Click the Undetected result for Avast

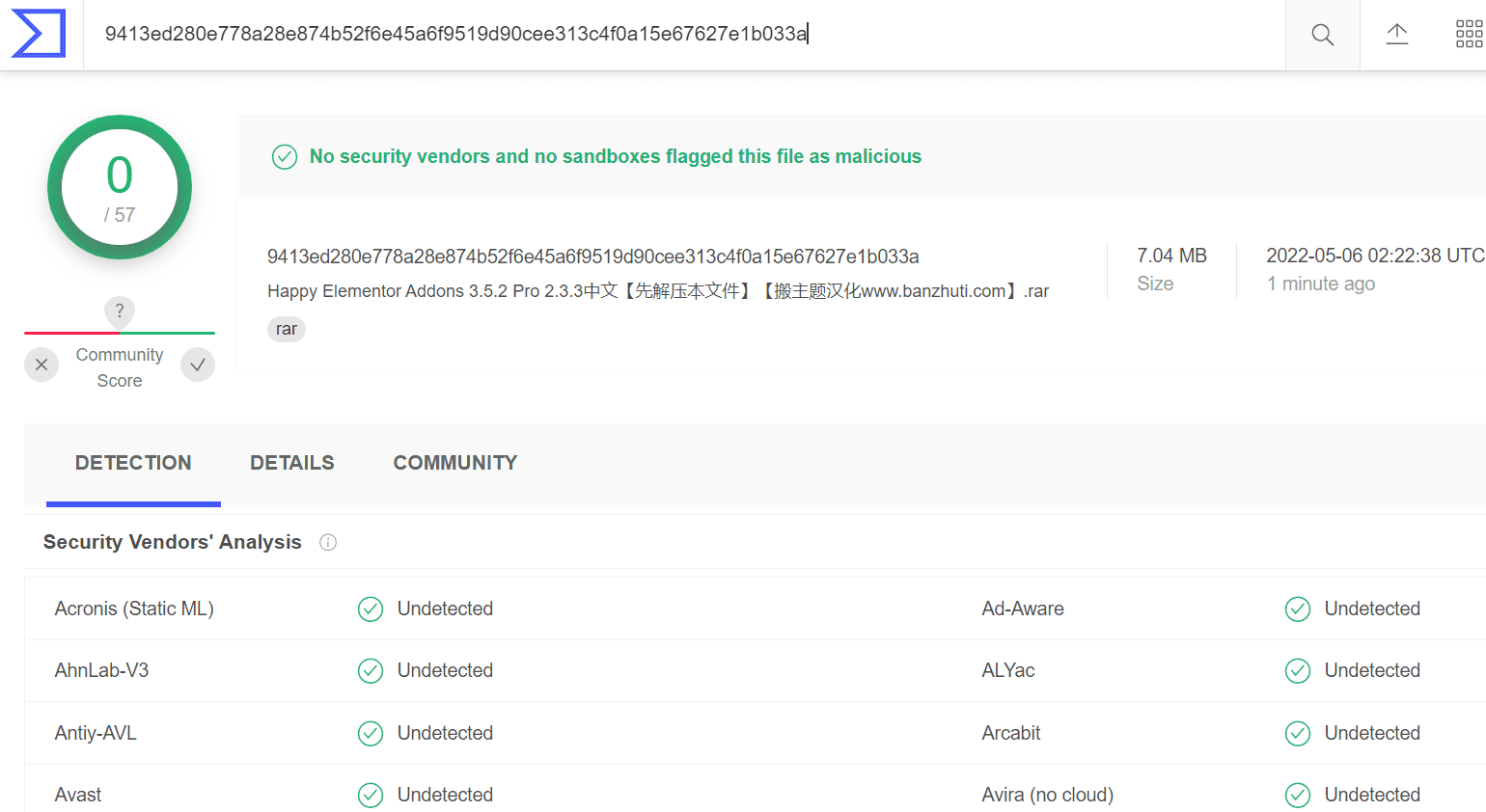point(445,796)
